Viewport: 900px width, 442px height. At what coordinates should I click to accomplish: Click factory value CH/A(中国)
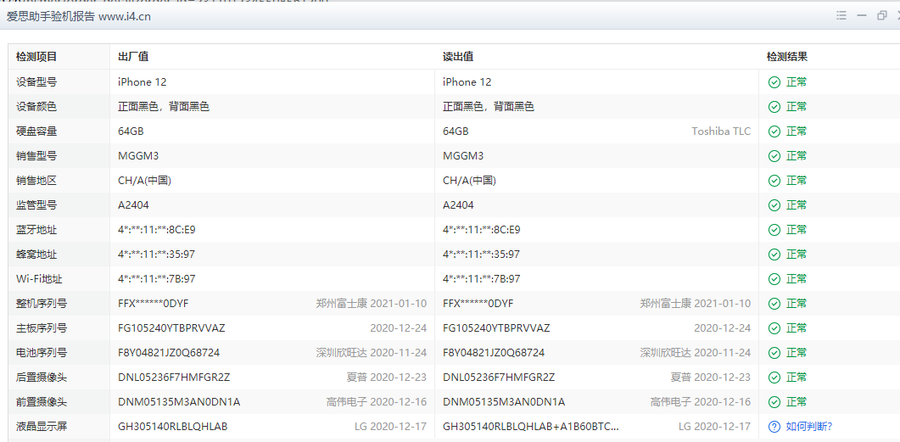tap(145, 181)
